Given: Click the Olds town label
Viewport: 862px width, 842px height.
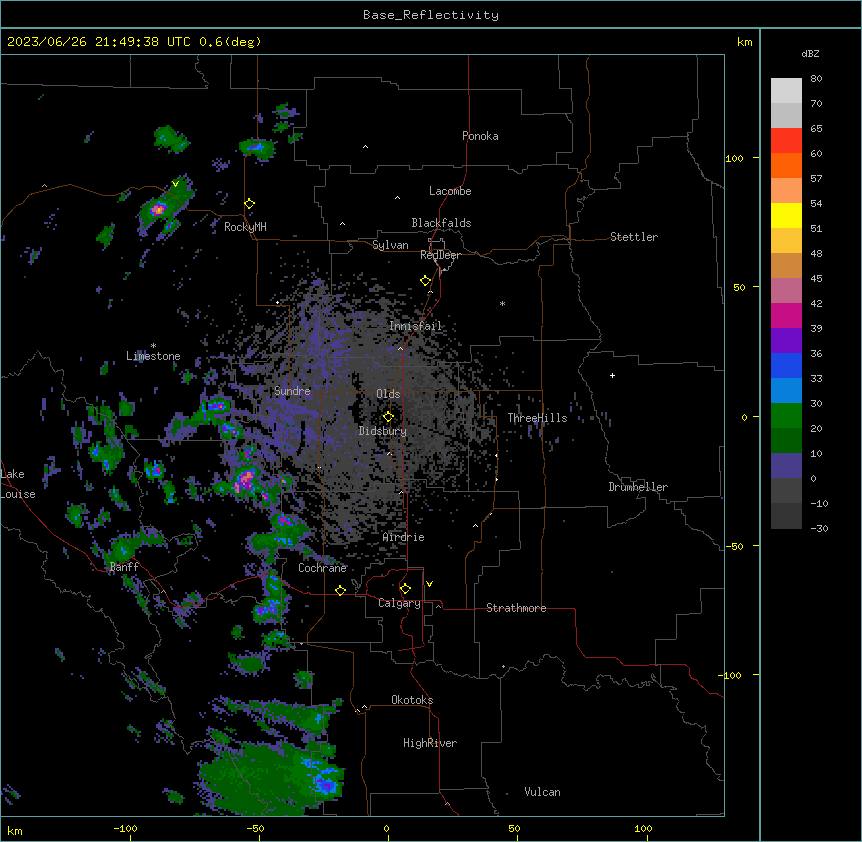Looking at the screenshot, I should click(x=388, y=394).
